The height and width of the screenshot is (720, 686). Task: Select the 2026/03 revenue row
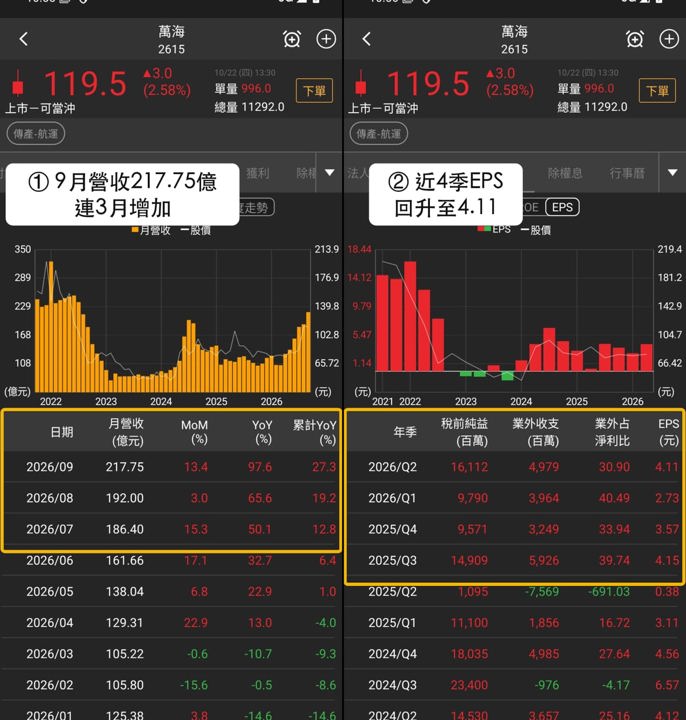tap(171, 653)
